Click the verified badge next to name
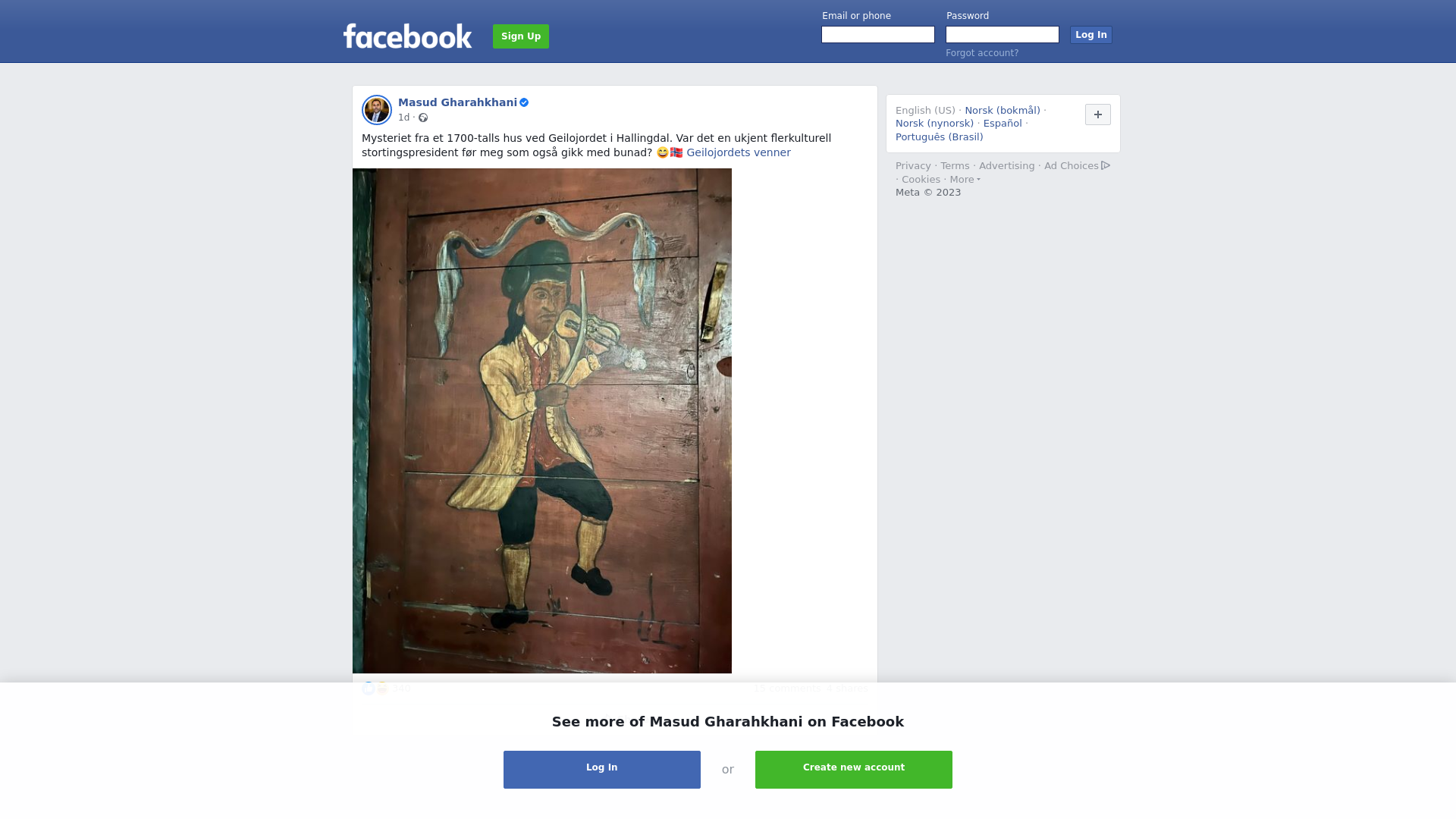This screenshot has width=1456, height=819. tap(524, 102)
